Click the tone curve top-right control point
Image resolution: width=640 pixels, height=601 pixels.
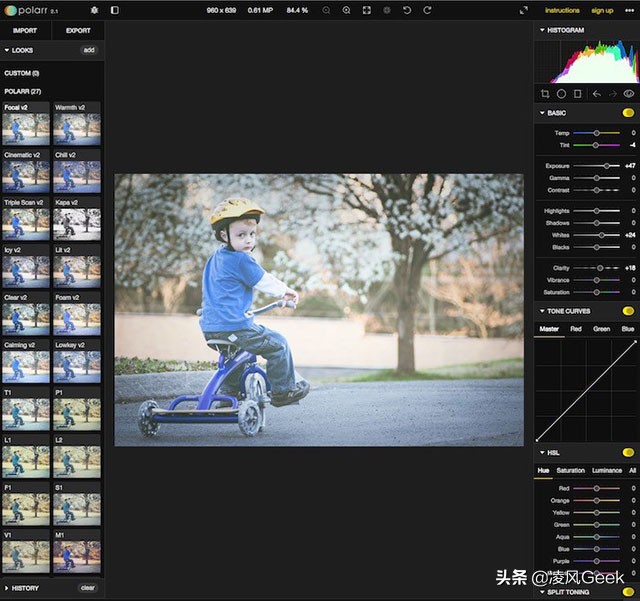635,342
